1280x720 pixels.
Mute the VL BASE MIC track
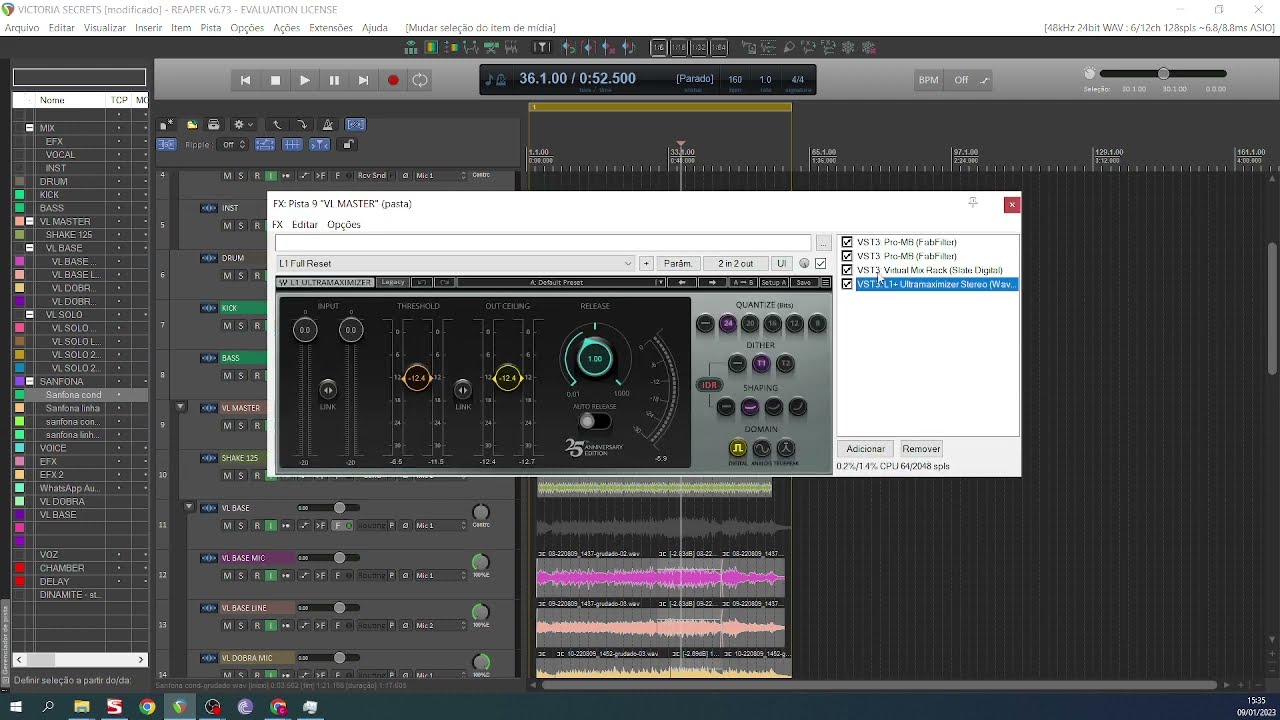pyautogui.click(x=227, y=576)
